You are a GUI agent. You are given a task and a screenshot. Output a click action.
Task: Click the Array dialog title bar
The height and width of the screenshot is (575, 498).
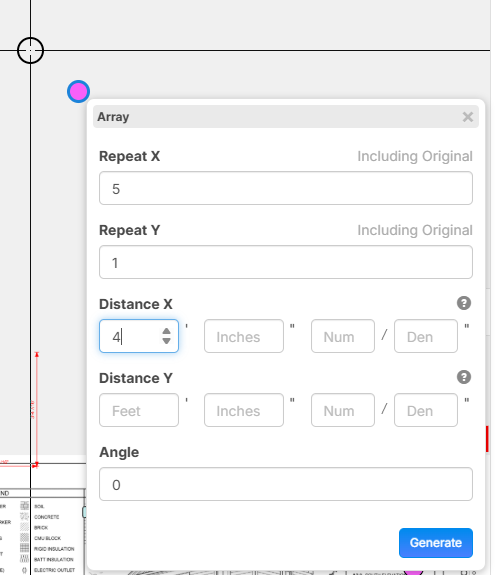tap(286, 117)
